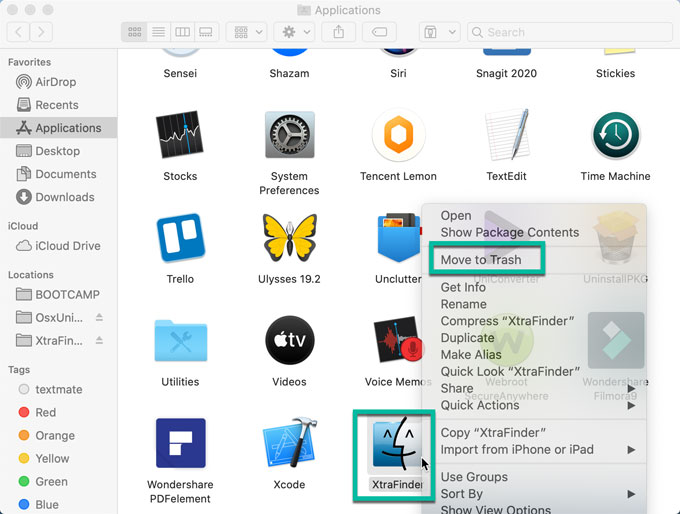Open the group-by dropdown in toolbar

(248, 32)
